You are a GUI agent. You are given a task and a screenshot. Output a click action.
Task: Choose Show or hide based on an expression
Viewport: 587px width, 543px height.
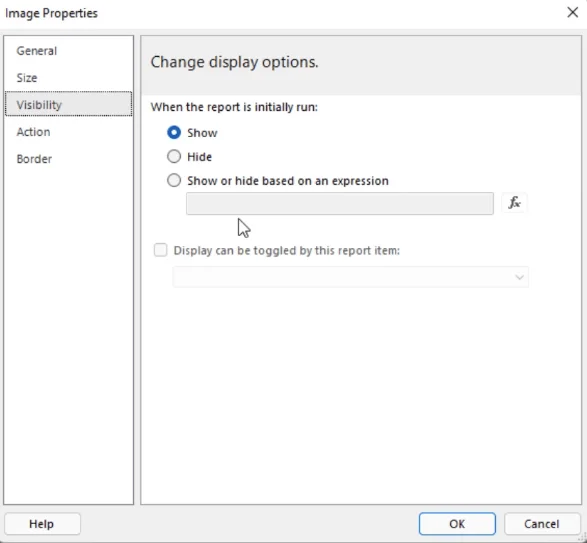pyautogui.click(x=174, y=181)
